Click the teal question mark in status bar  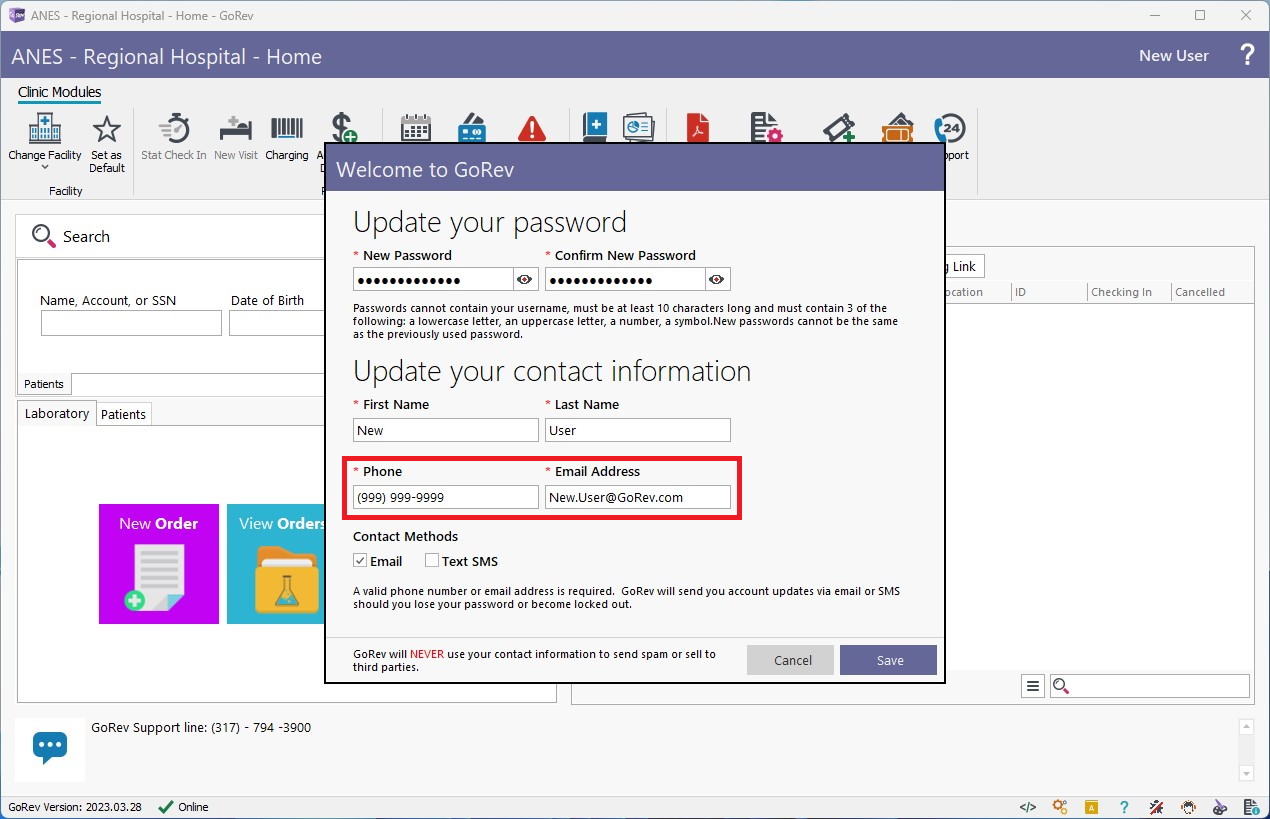(x=1124, y=807)
